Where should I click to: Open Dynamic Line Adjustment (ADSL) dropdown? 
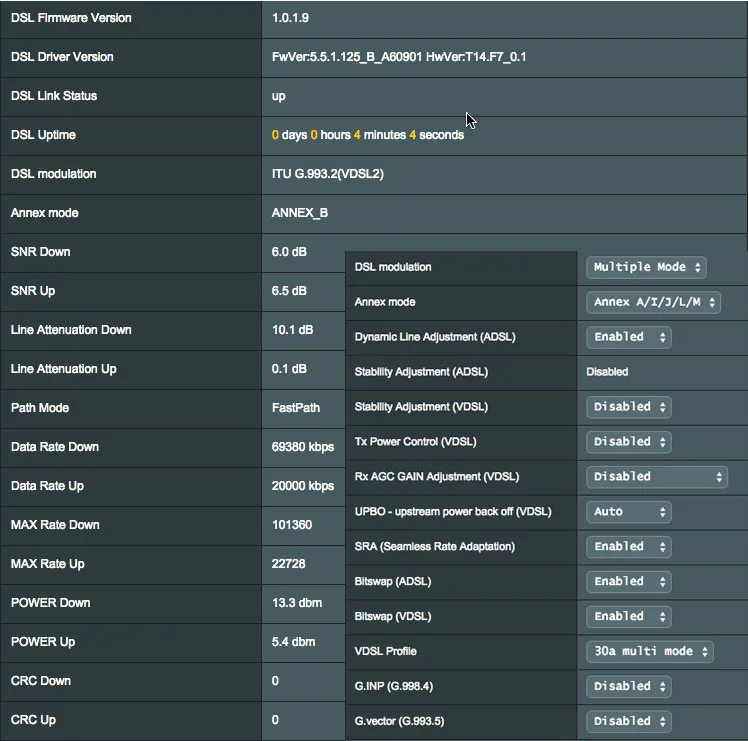tap(629, 337)
